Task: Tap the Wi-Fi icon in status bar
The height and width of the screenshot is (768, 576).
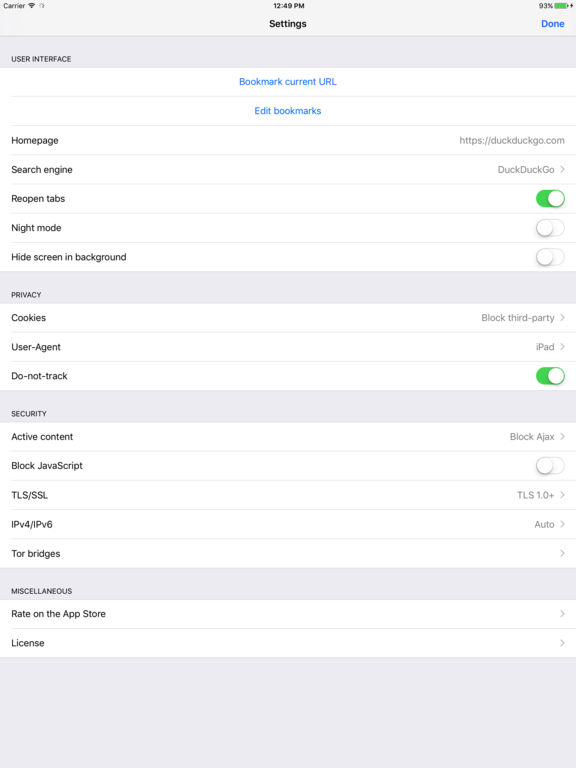Action: click(x=32, y=6)
